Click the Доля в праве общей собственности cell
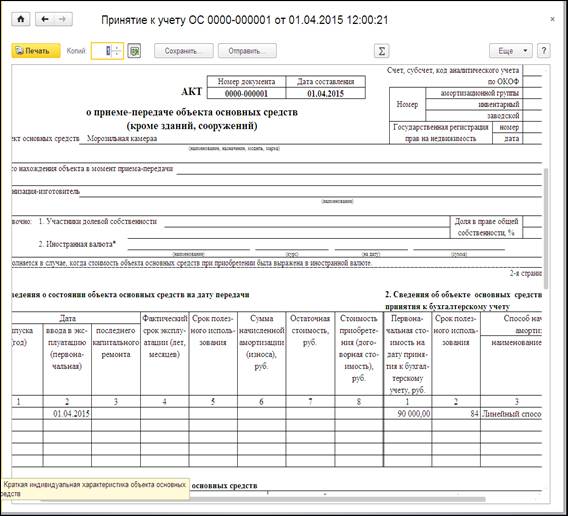 tap(486, 227)
